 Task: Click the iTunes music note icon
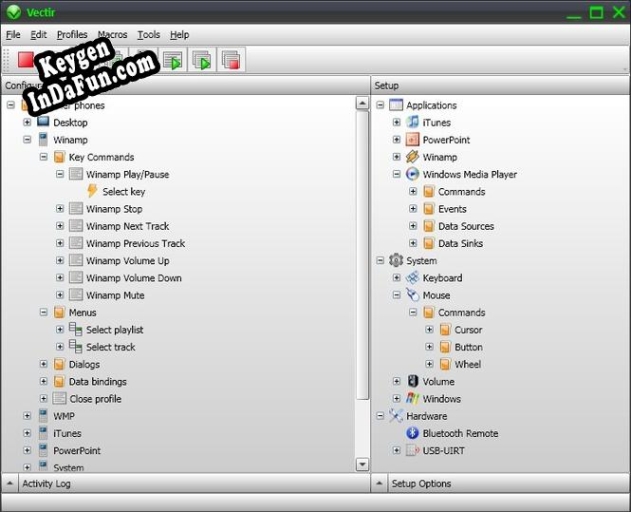coord(412,122)
